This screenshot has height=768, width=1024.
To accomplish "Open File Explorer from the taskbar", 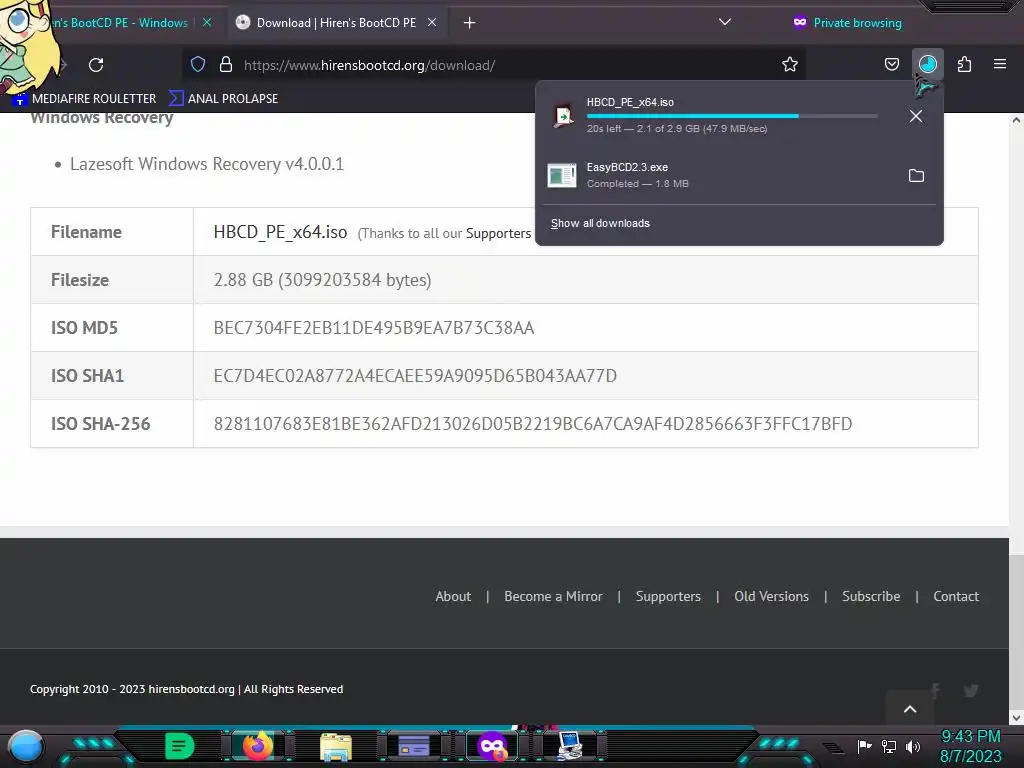I will tap(336, 747).
